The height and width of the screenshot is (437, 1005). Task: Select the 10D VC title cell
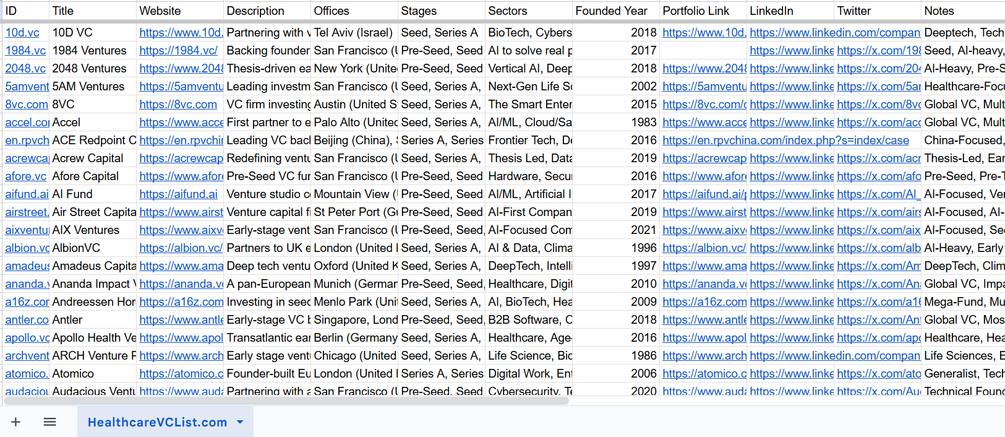coord(93,33)
